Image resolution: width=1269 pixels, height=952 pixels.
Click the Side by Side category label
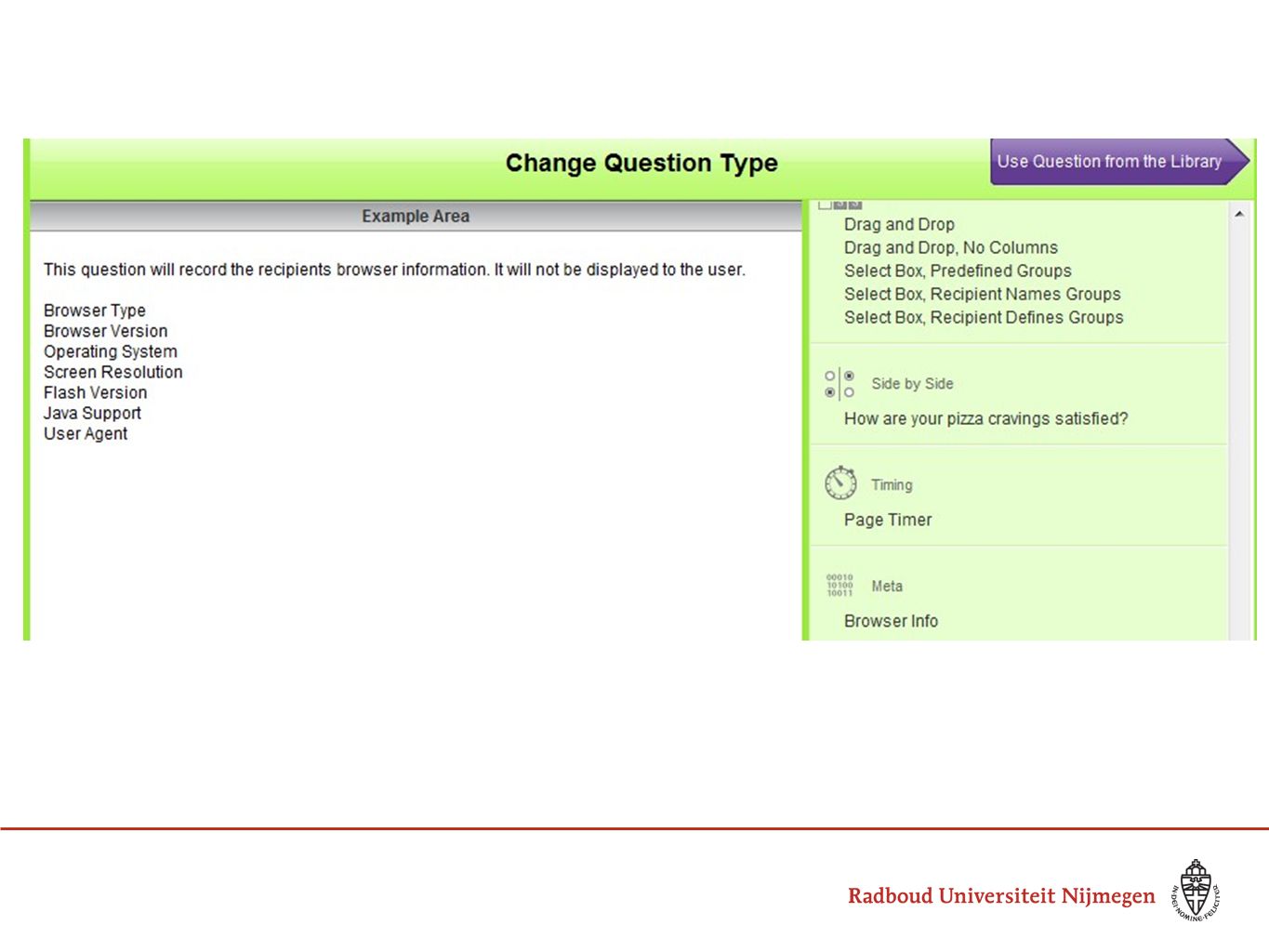912,384
